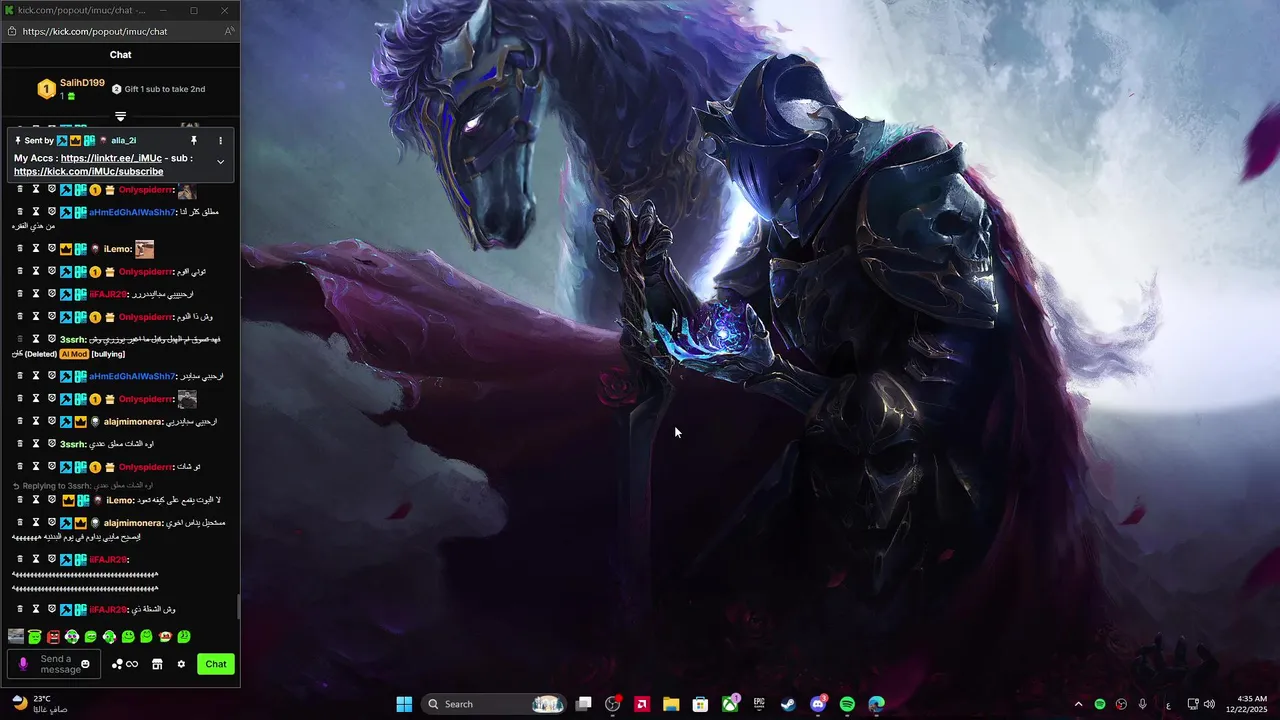Open File Explorer from taskbar
Image resolution: width=1280 pixels, height=720 pixels.
[671, 704]
